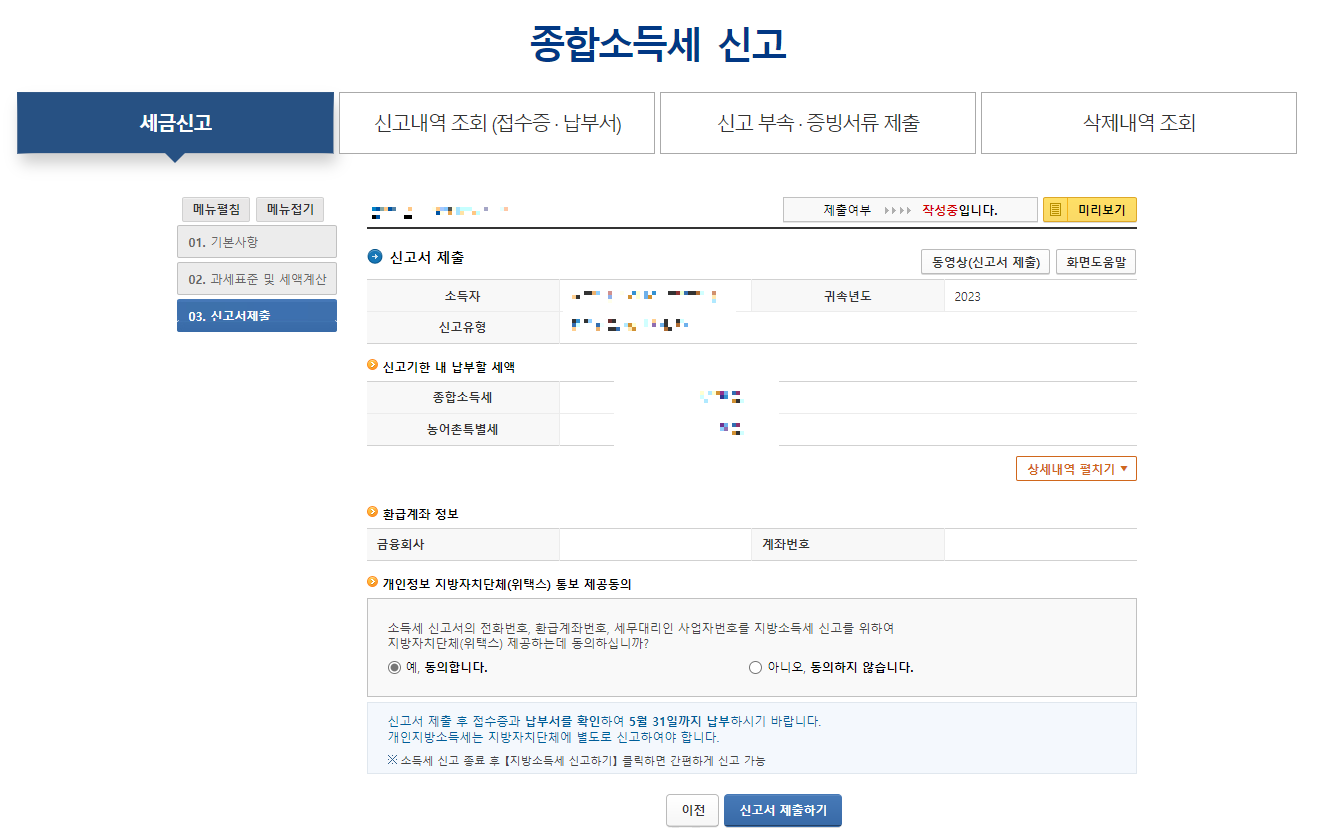
Task: Switch to the 세금신고 tab
Action: [174, 122]
